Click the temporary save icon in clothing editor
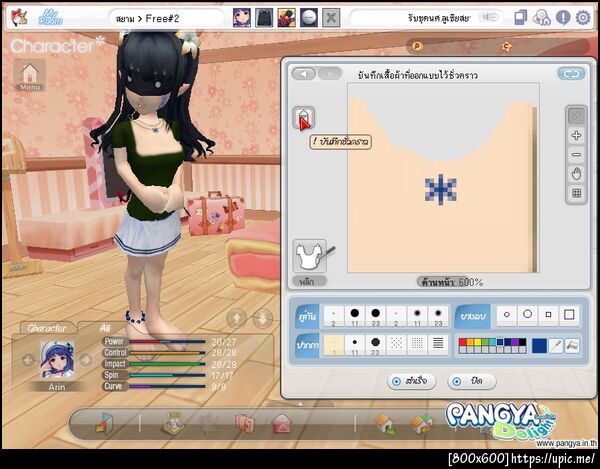This screenshot has height=469, width=600. (304, 117)
